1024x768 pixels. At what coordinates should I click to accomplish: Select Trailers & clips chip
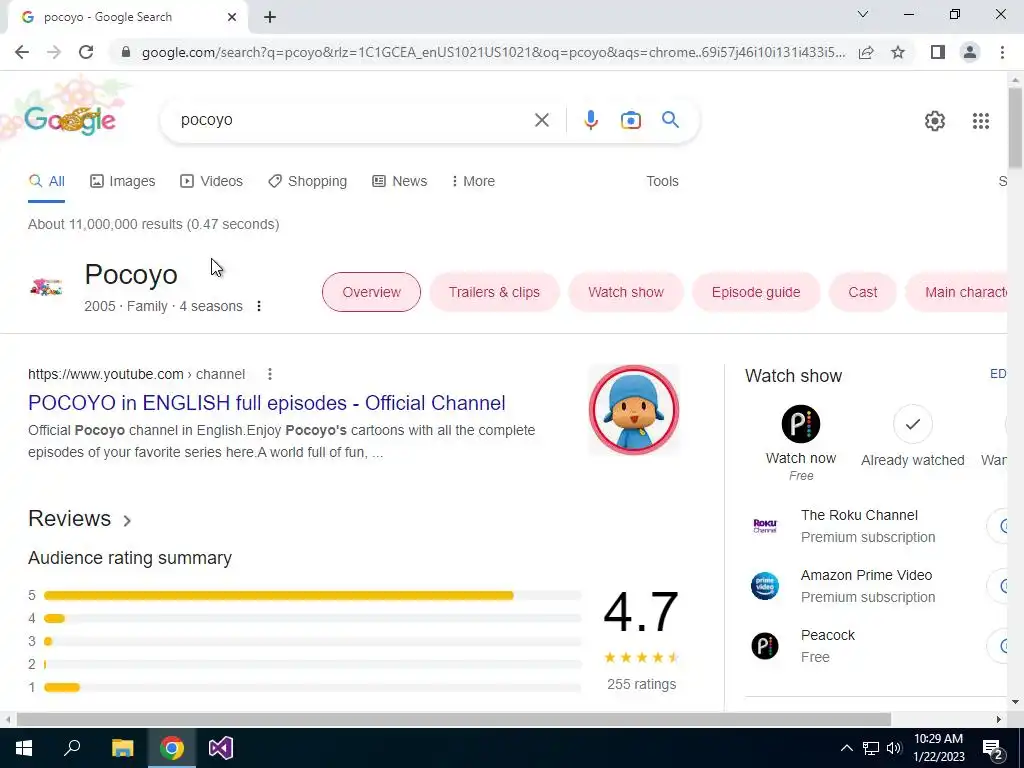(494, 292)
